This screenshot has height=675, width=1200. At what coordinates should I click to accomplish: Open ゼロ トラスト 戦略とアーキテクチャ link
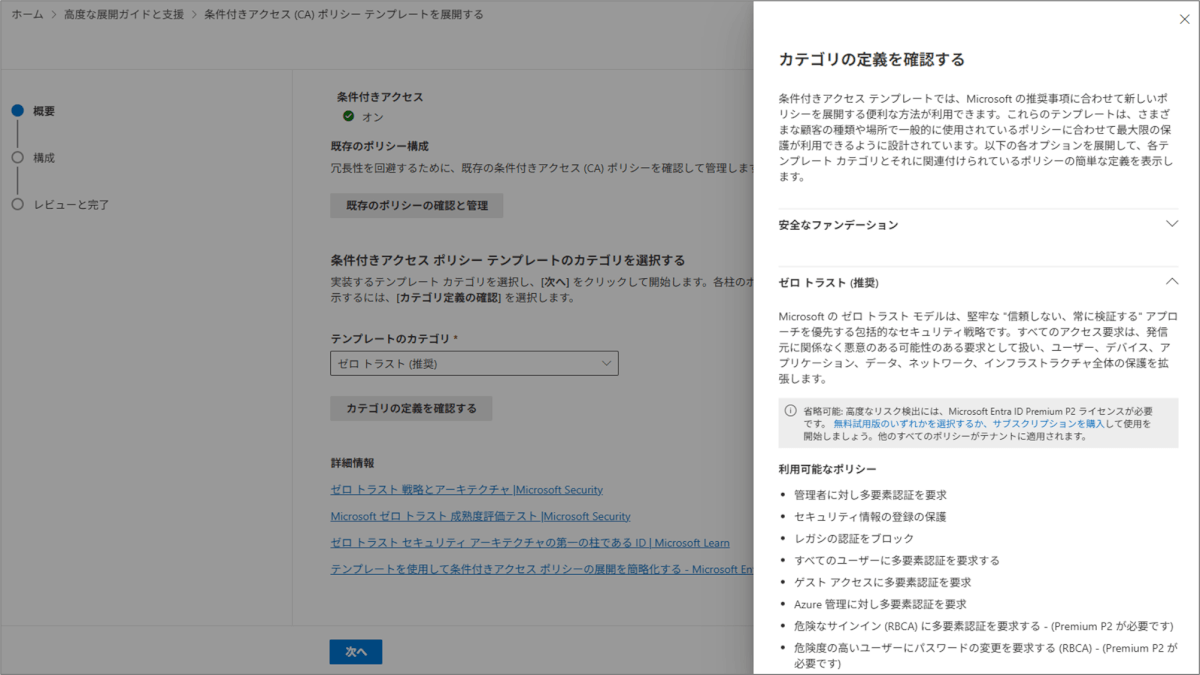coord(466,490)
